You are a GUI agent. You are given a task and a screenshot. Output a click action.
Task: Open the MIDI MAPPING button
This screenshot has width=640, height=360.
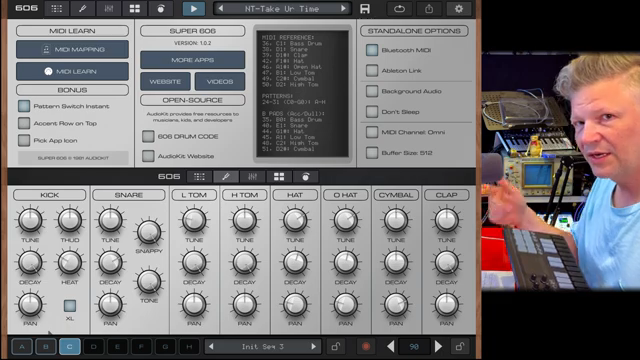tap(72, 49)
